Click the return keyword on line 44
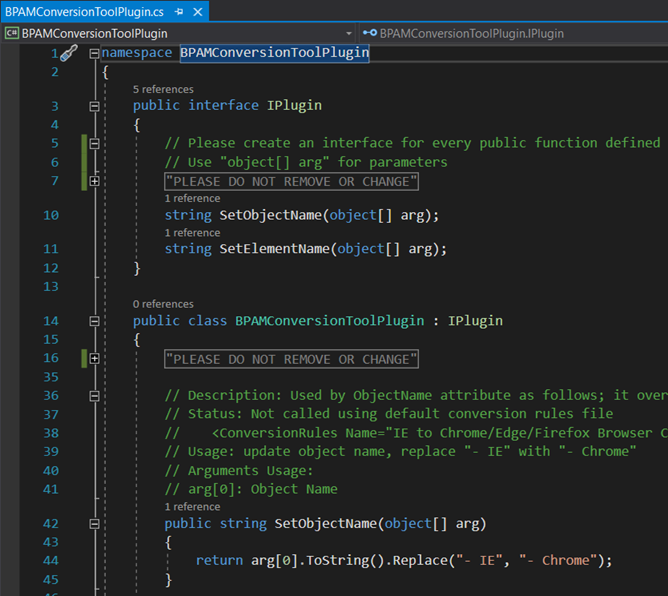The width and height of the screenshot is (668, 596). coord(219,560)
